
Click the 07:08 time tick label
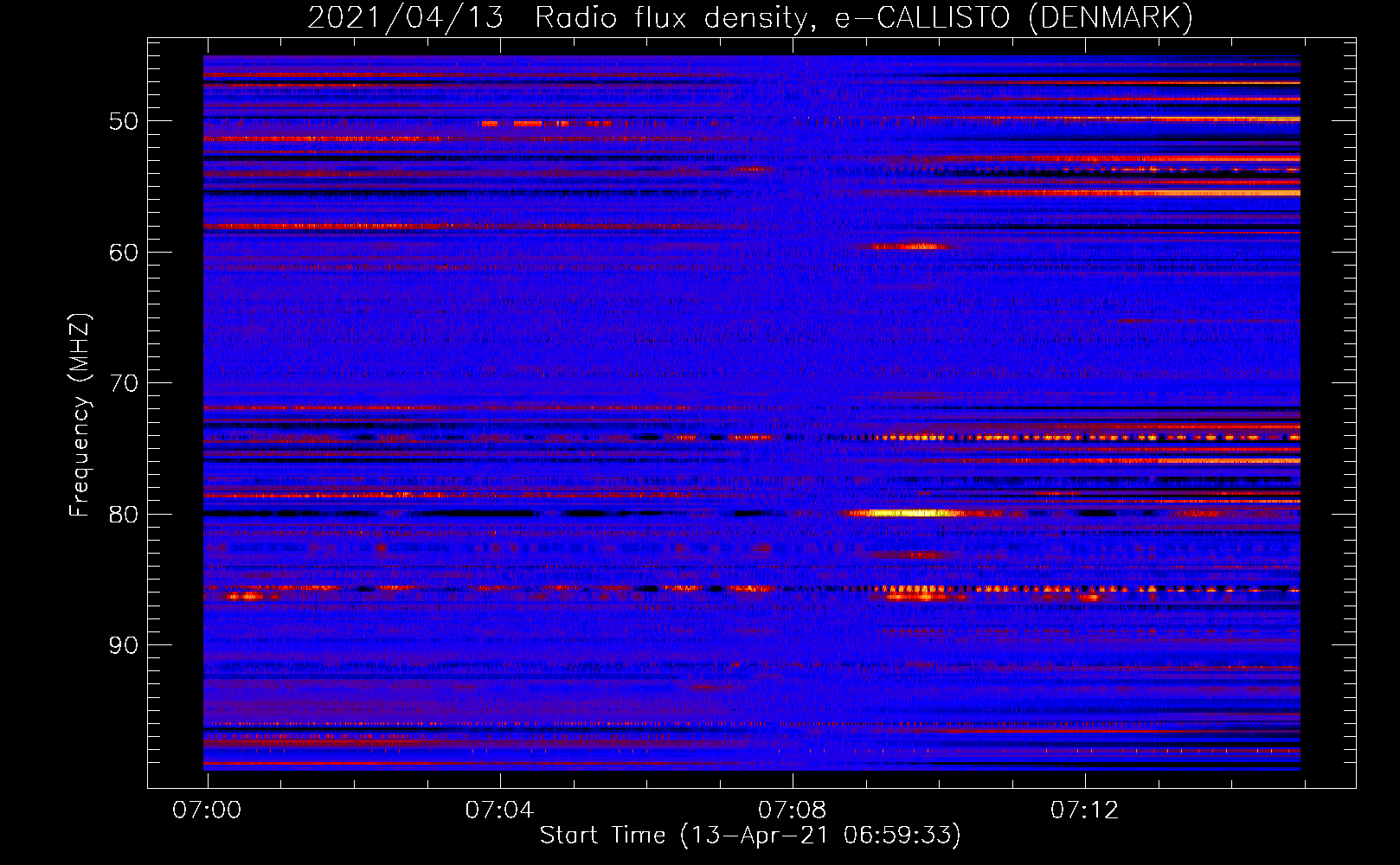tap(792, 810)
